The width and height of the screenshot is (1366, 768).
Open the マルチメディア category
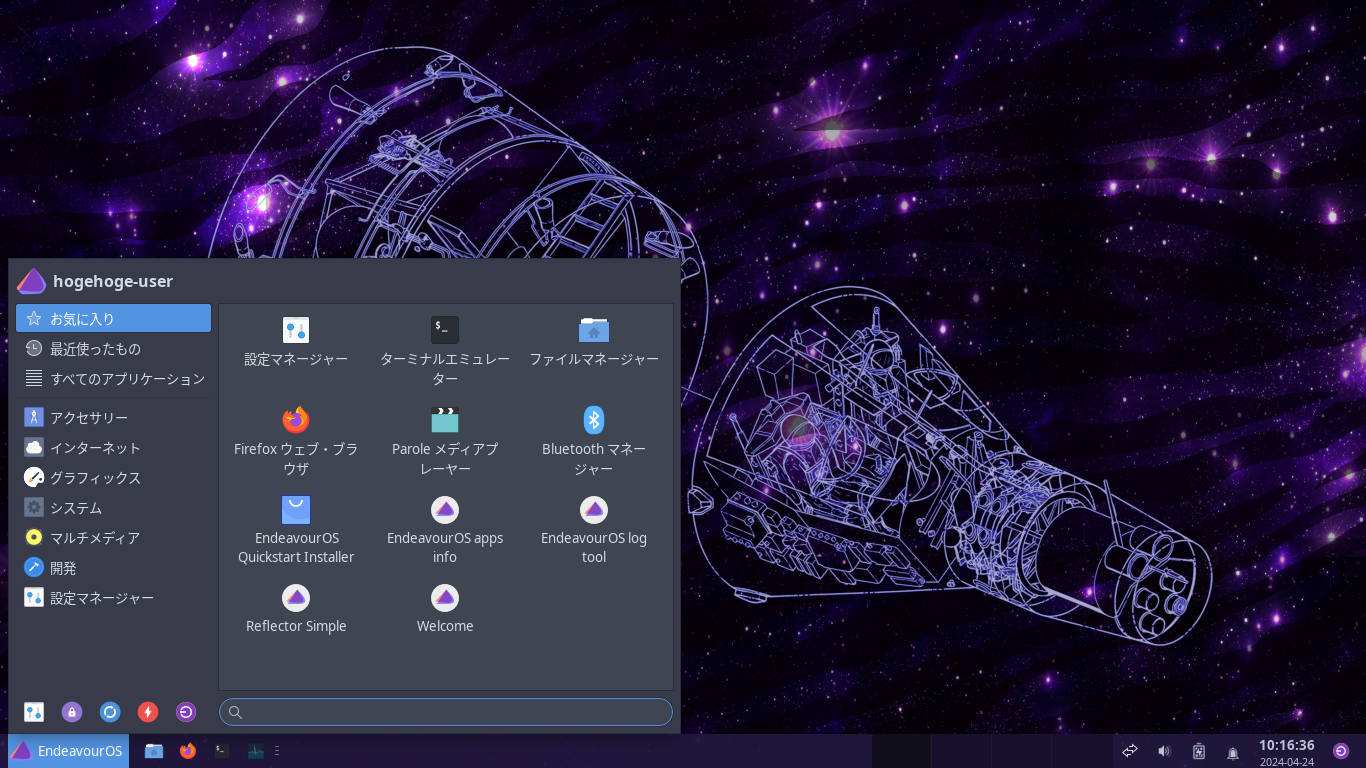tap(114, 538)
